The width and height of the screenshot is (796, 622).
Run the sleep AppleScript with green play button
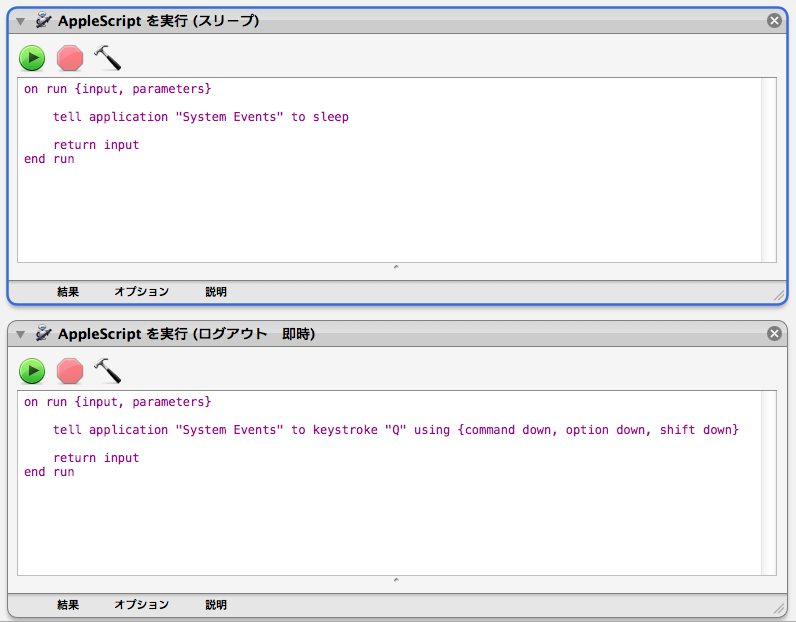click(x=32, y=58)
